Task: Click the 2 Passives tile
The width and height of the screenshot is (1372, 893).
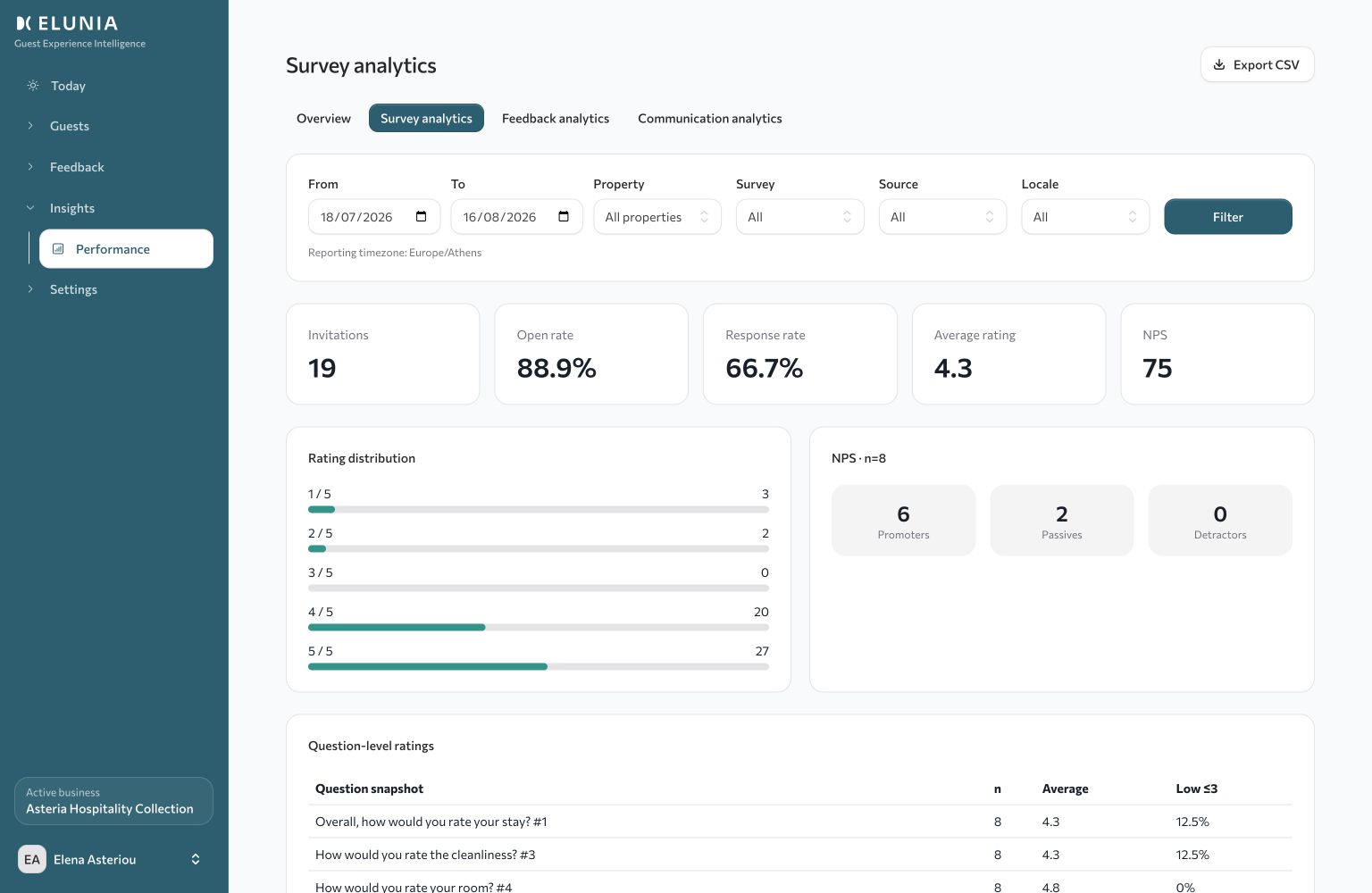Action: click(1062, 521)
